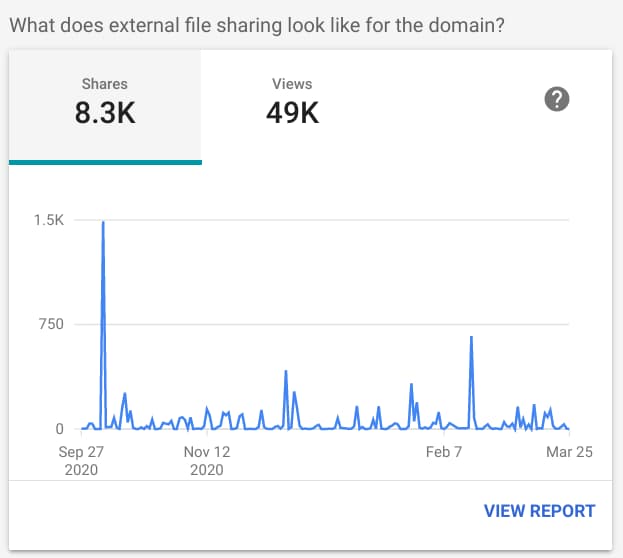This screenshot has height=558, width=623.
Task: Click the Mar 25 axis label
Action: pos(569,452)
